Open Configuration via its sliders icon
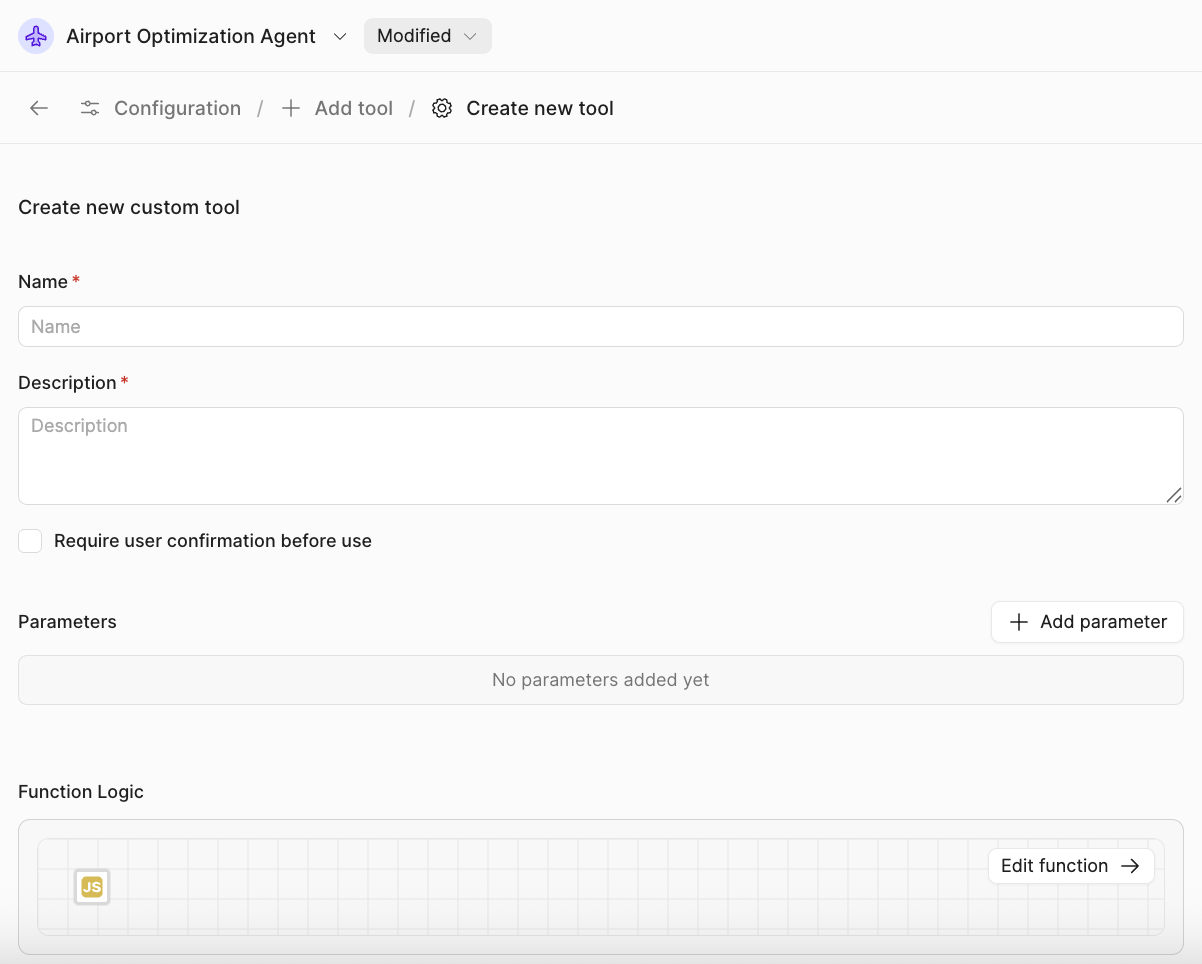The image size is (1202, 964). click(x=89, y=107)
